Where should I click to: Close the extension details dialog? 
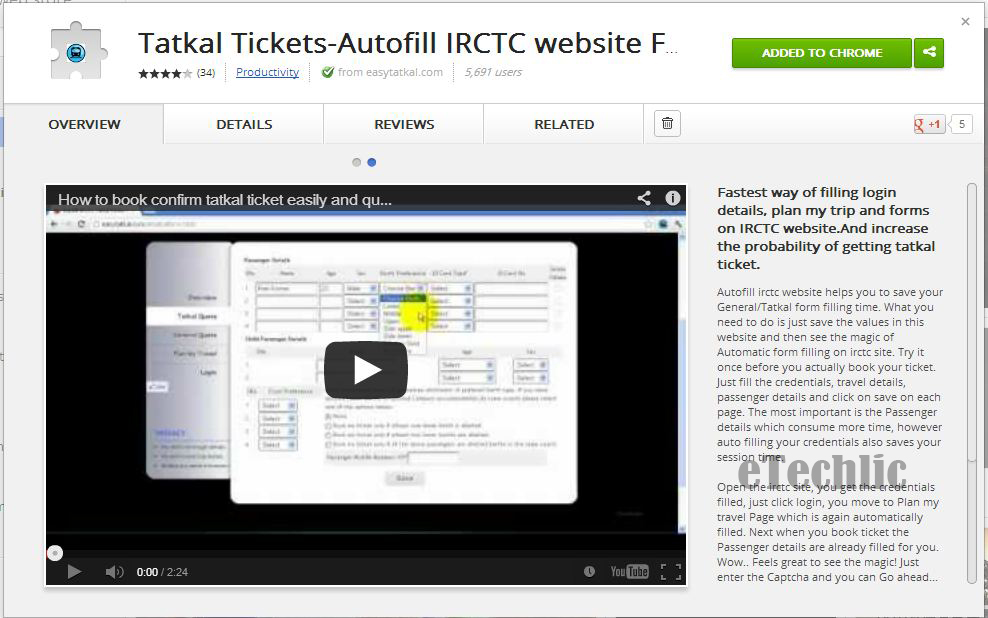tap(965, 21)
